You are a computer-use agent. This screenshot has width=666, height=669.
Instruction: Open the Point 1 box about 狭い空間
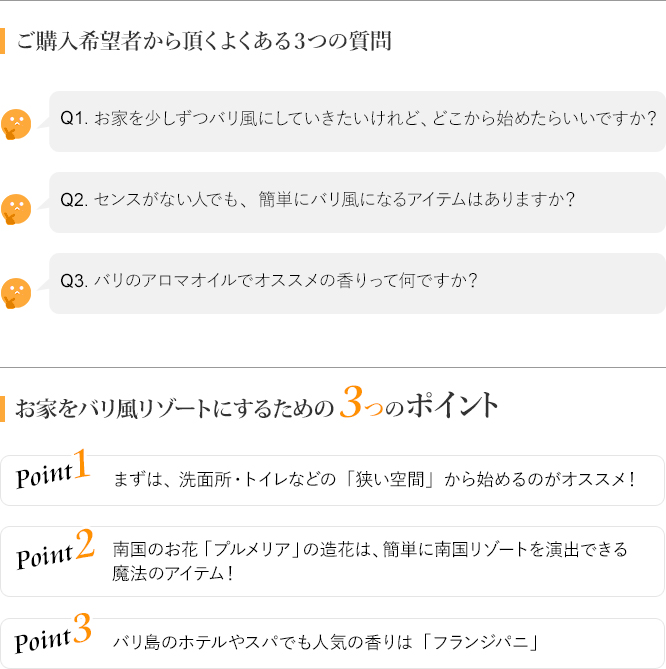(x=332, y=480)
